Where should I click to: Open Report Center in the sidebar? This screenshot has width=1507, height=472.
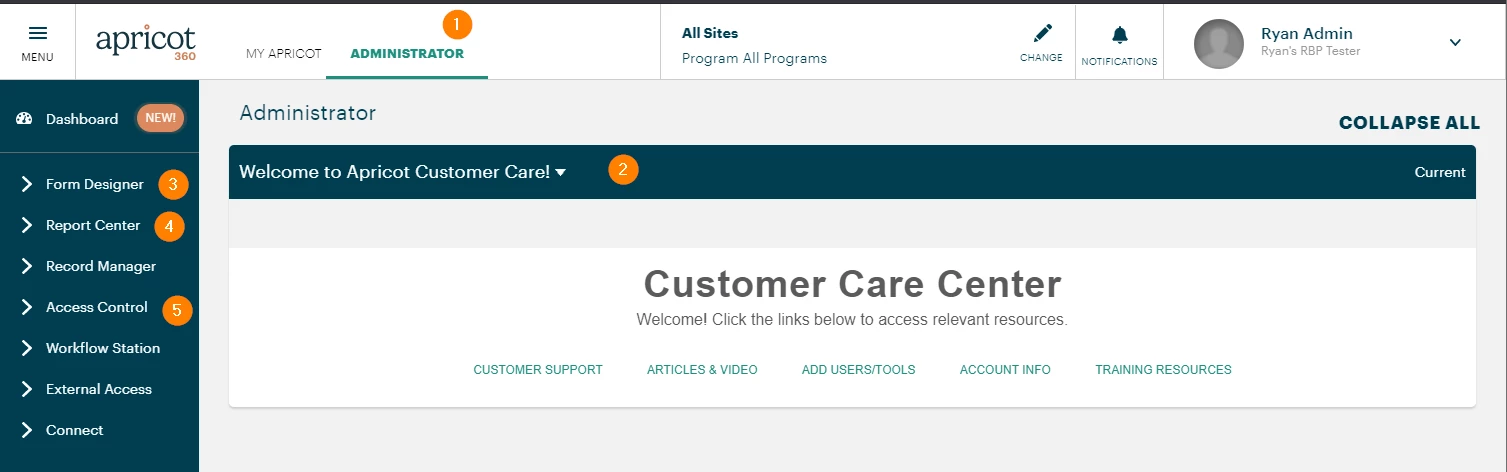coord(93,225)
